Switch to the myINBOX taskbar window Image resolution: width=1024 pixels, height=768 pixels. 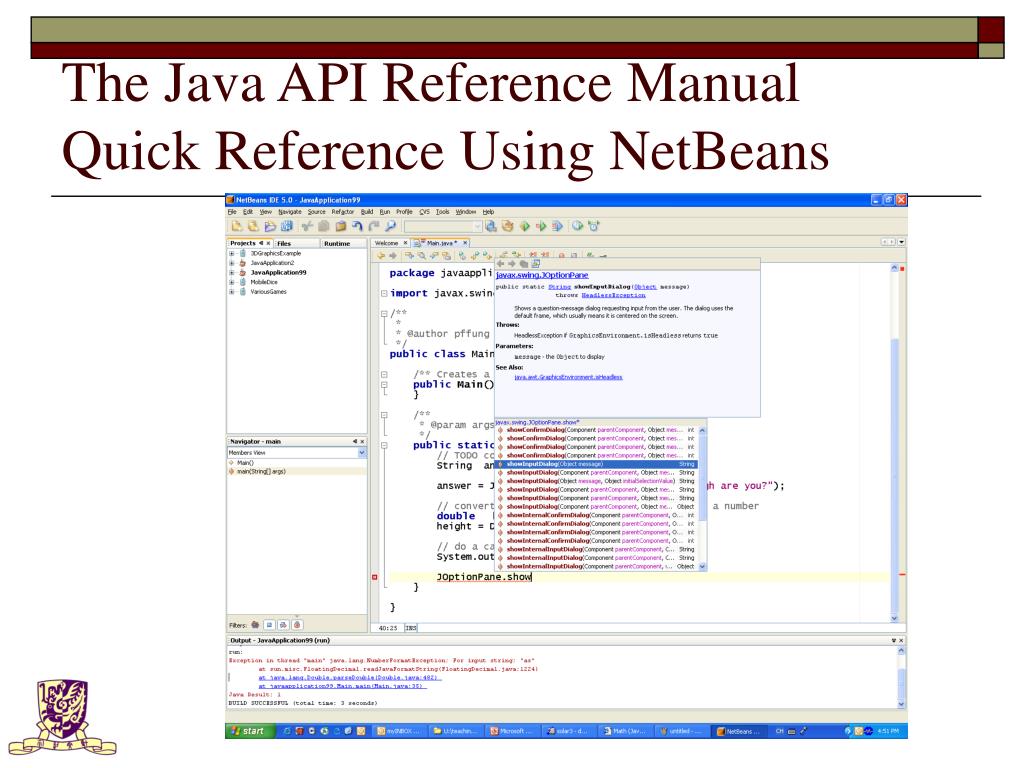tap(401, 731)
